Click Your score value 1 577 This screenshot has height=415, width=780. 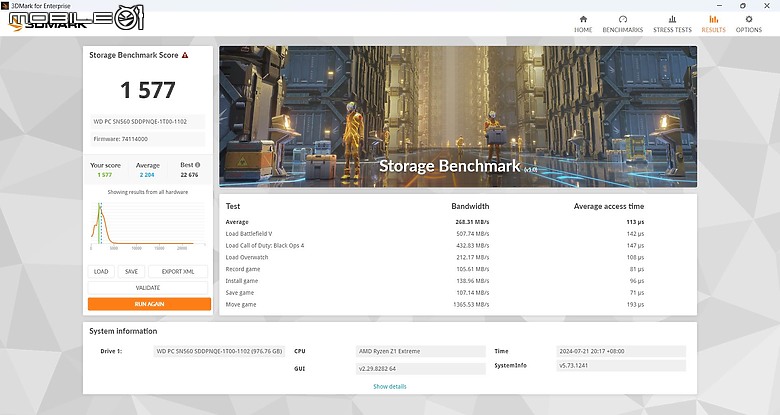pyautogui.click(x=105, y=175)
